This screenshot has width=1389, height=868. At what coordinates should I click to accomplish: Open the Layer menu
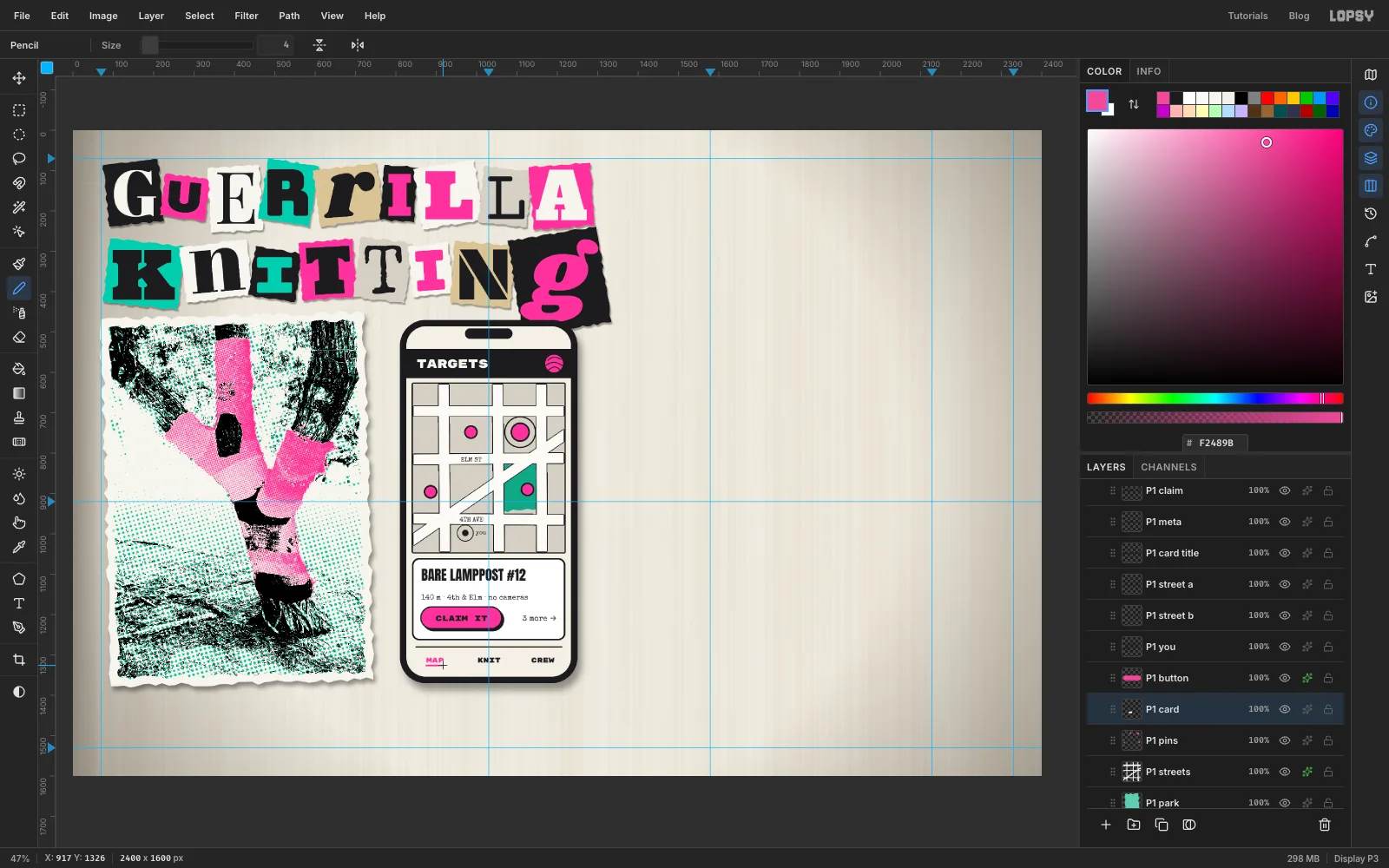tap(151, 16)
